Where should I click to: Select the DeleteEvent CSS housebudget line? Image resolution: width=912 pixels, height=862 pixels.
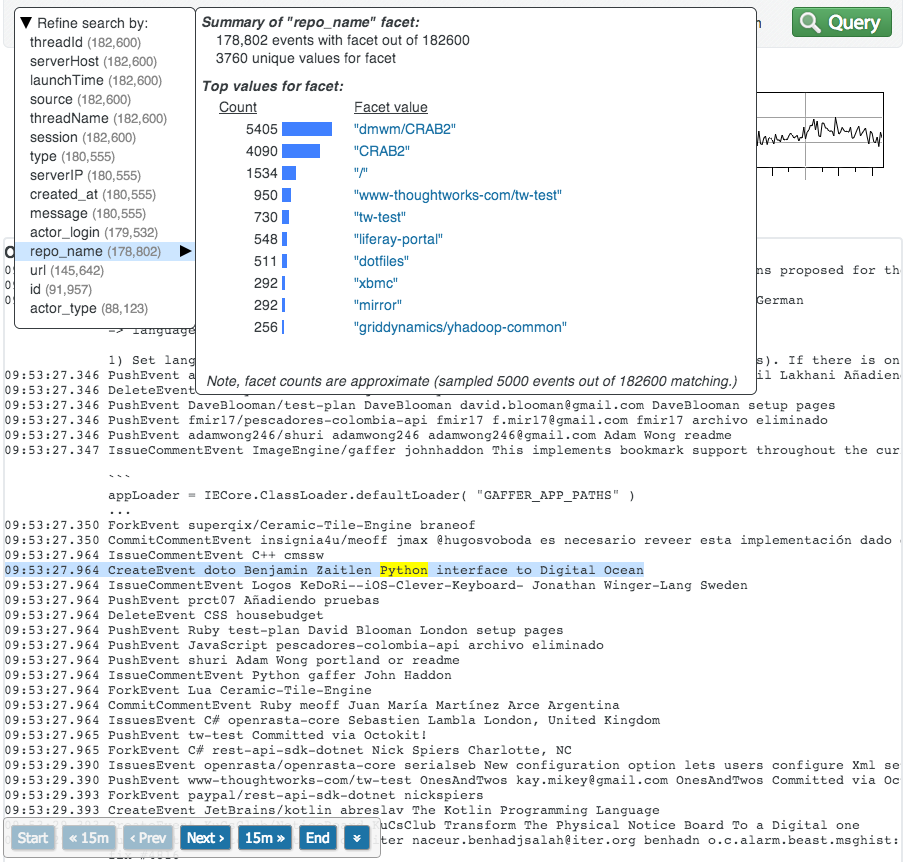[164, 615]
